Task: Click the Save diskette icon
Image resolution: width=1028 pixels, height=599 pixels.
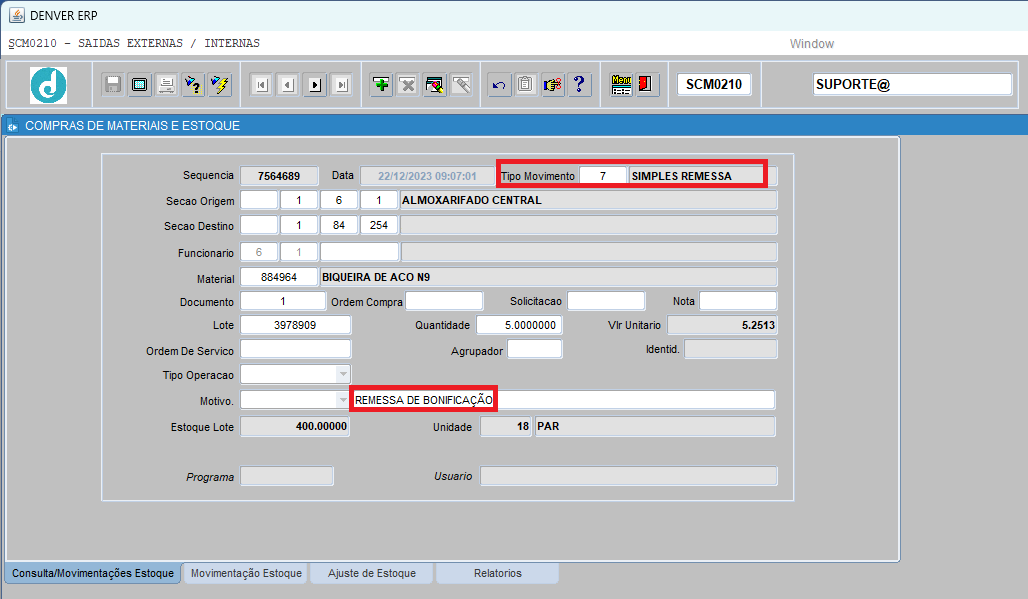Action: pos(113,85)
